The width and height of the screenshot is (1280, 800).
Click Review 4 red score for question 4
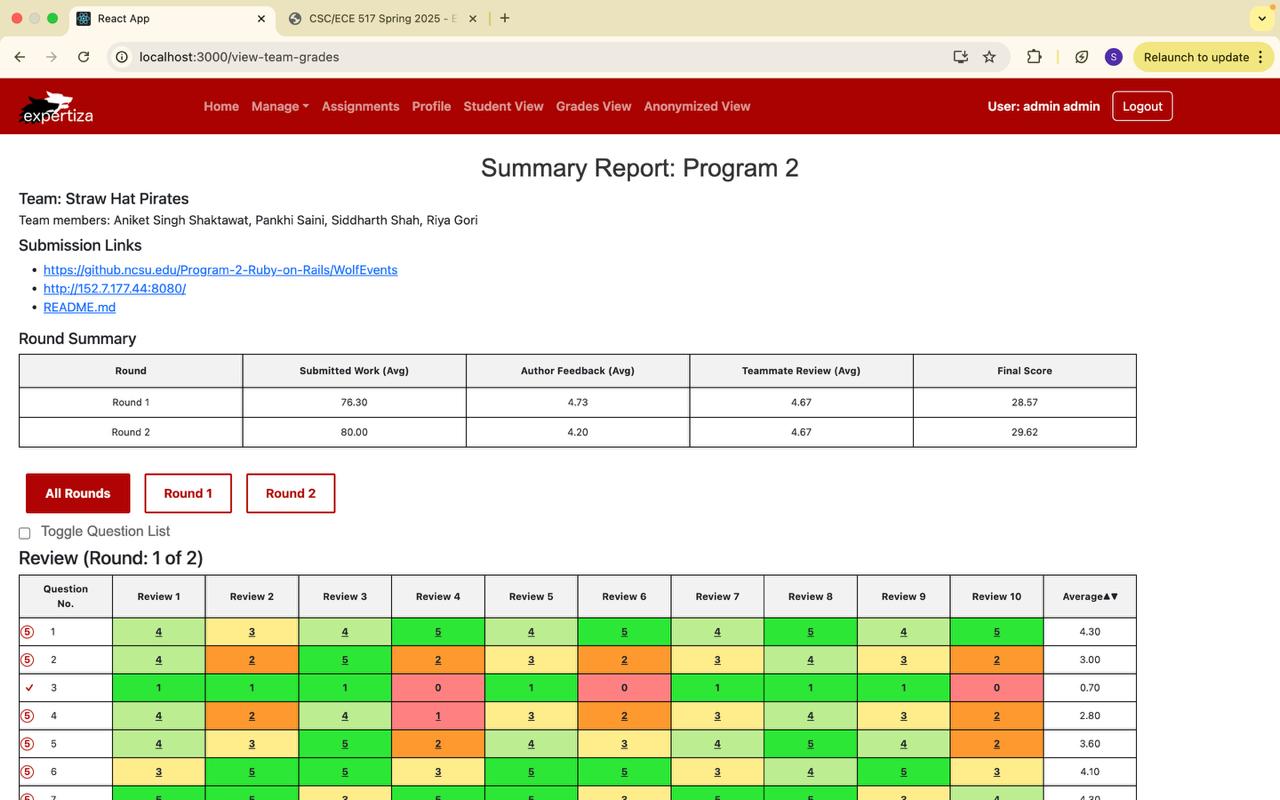click(438, 716)
